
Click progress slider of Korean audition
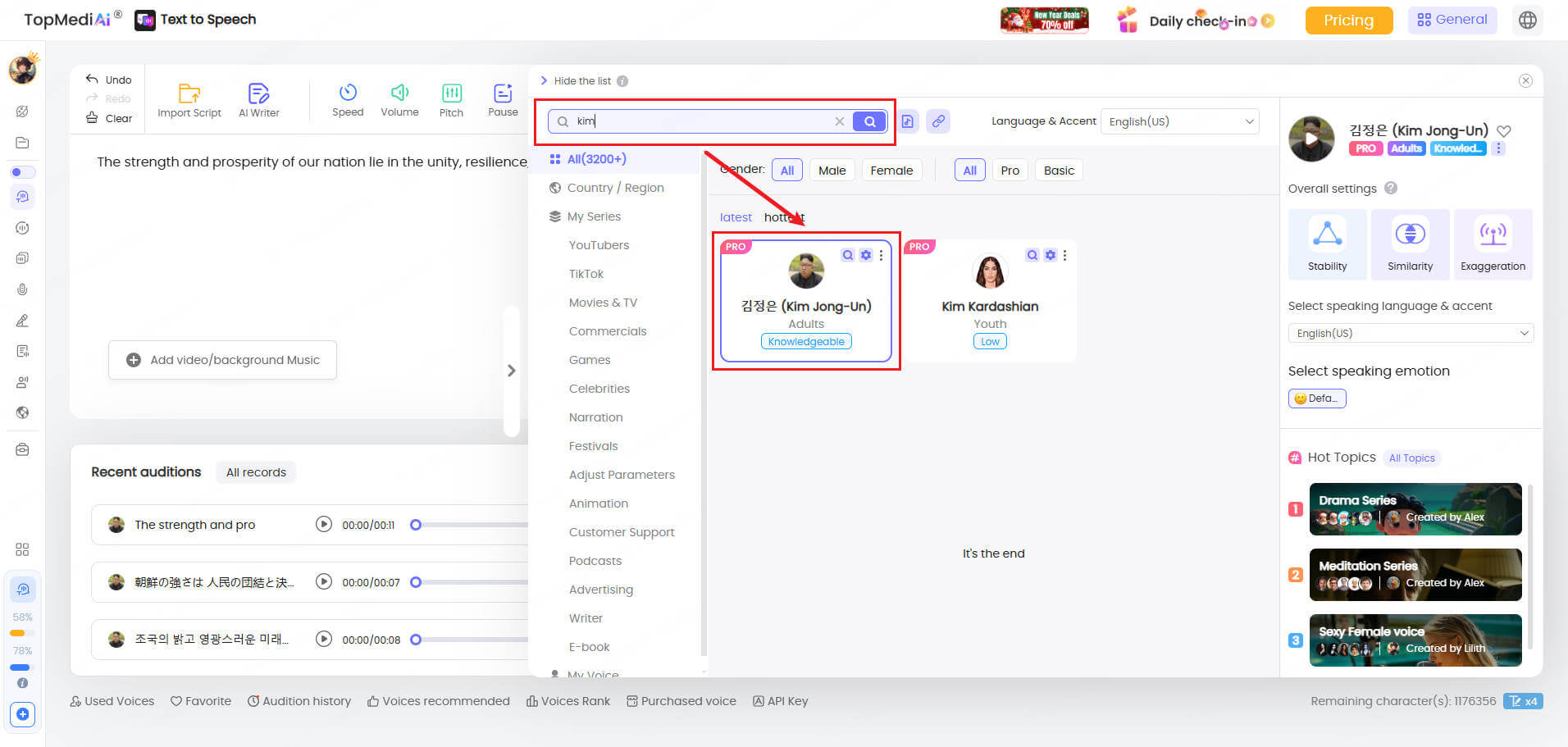pyautogui.click(x=472, y=640)
